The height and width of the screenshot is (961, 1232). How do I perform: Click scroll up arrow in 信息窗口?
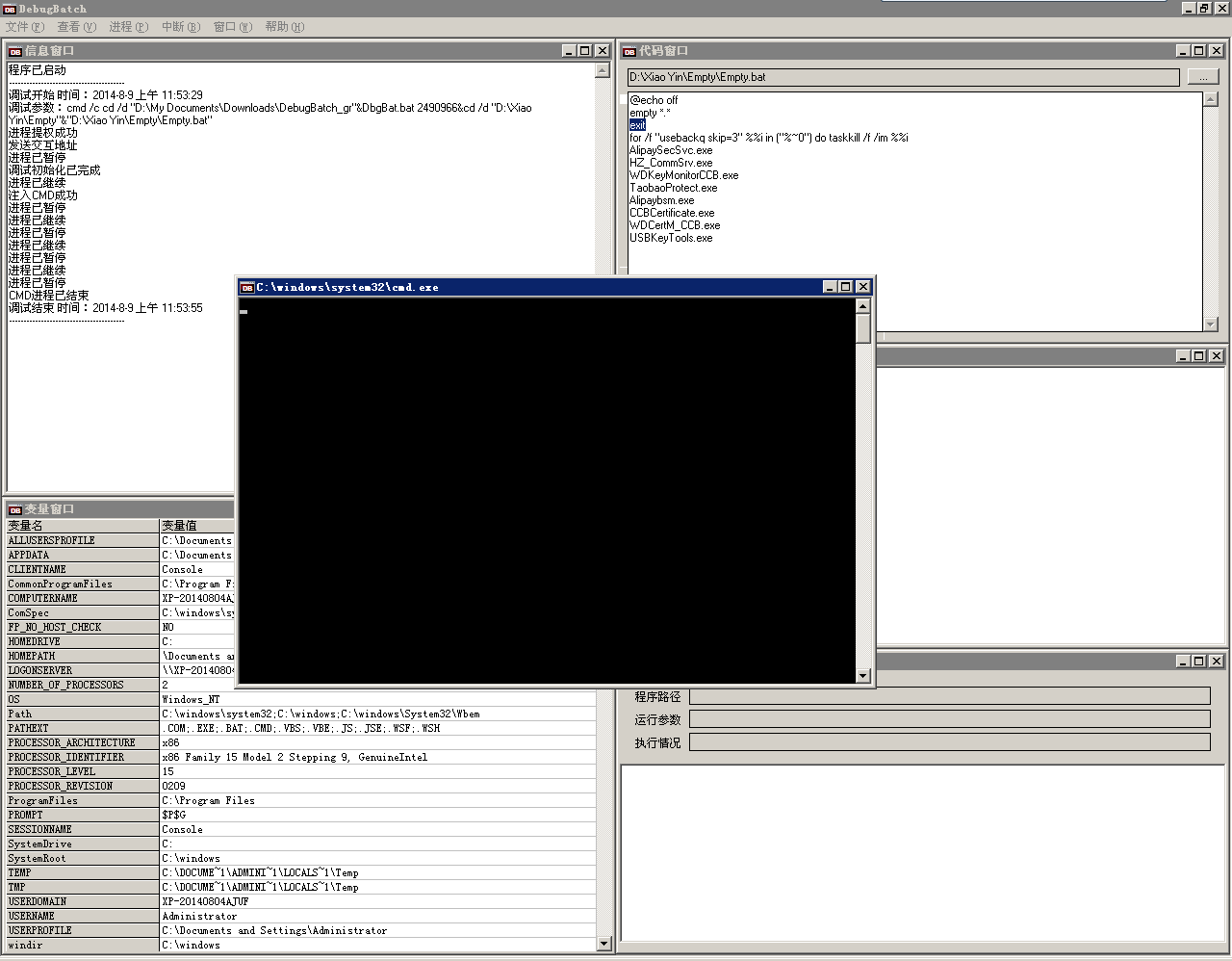[x=603, y=70]
